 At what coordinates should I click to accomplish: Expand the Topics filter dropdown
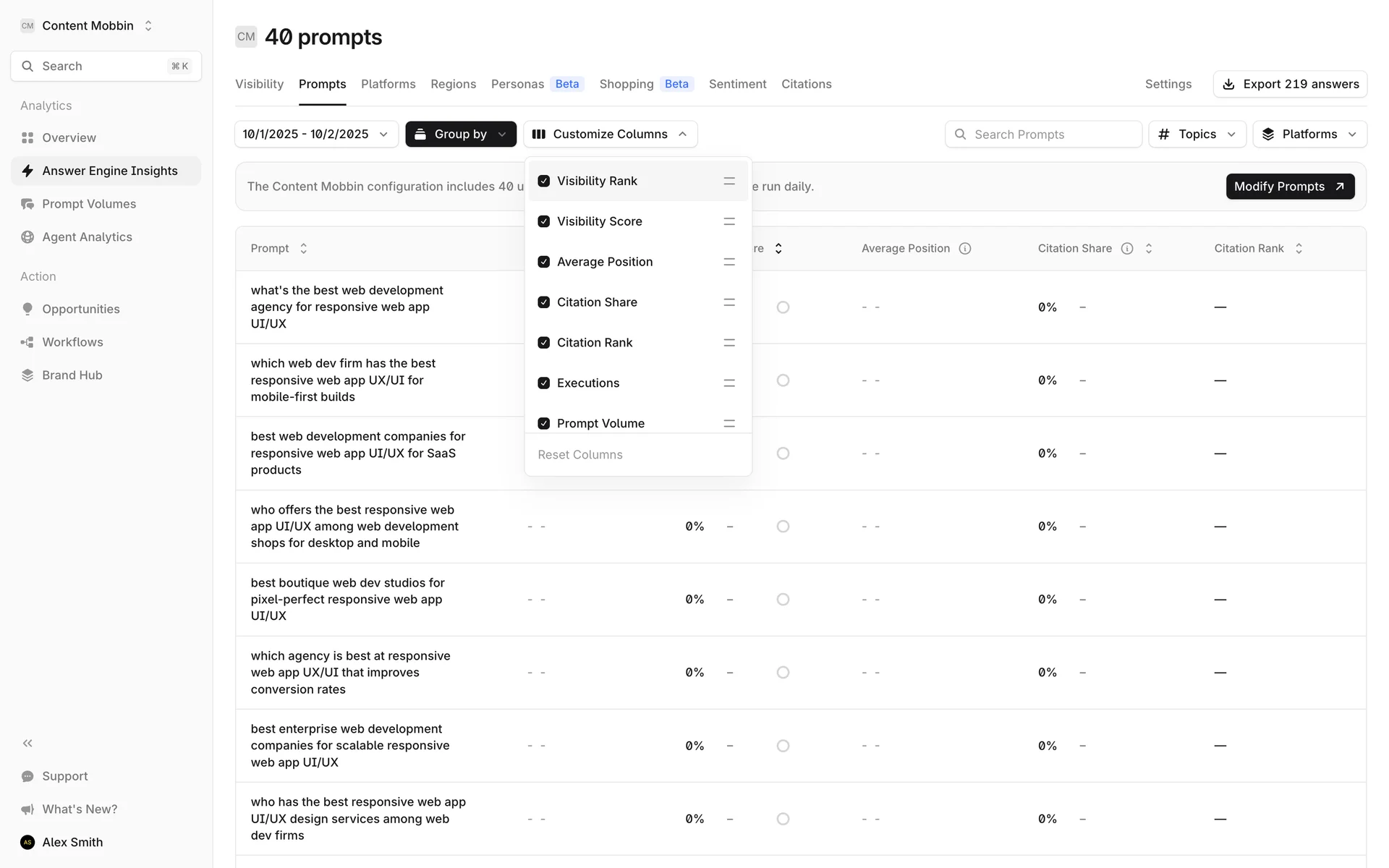click(x=1197, y=135)
